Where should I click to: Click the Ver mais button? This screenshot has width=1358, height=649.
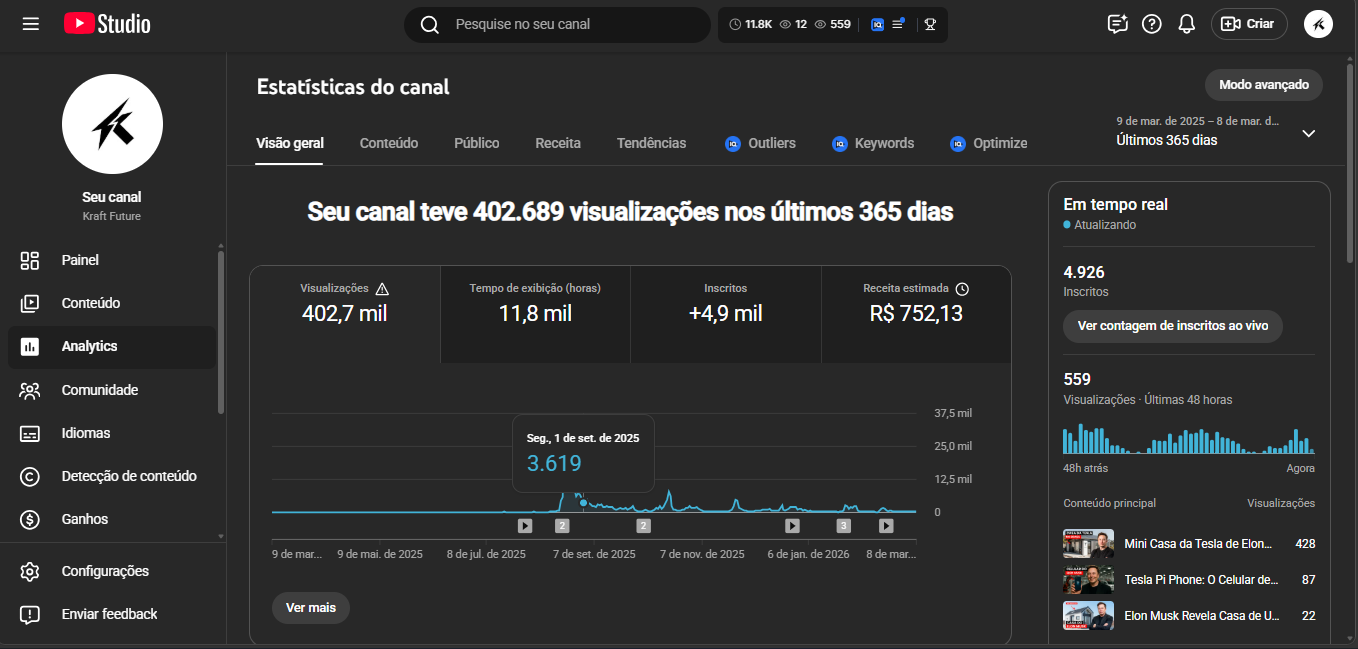pos(311,607)
